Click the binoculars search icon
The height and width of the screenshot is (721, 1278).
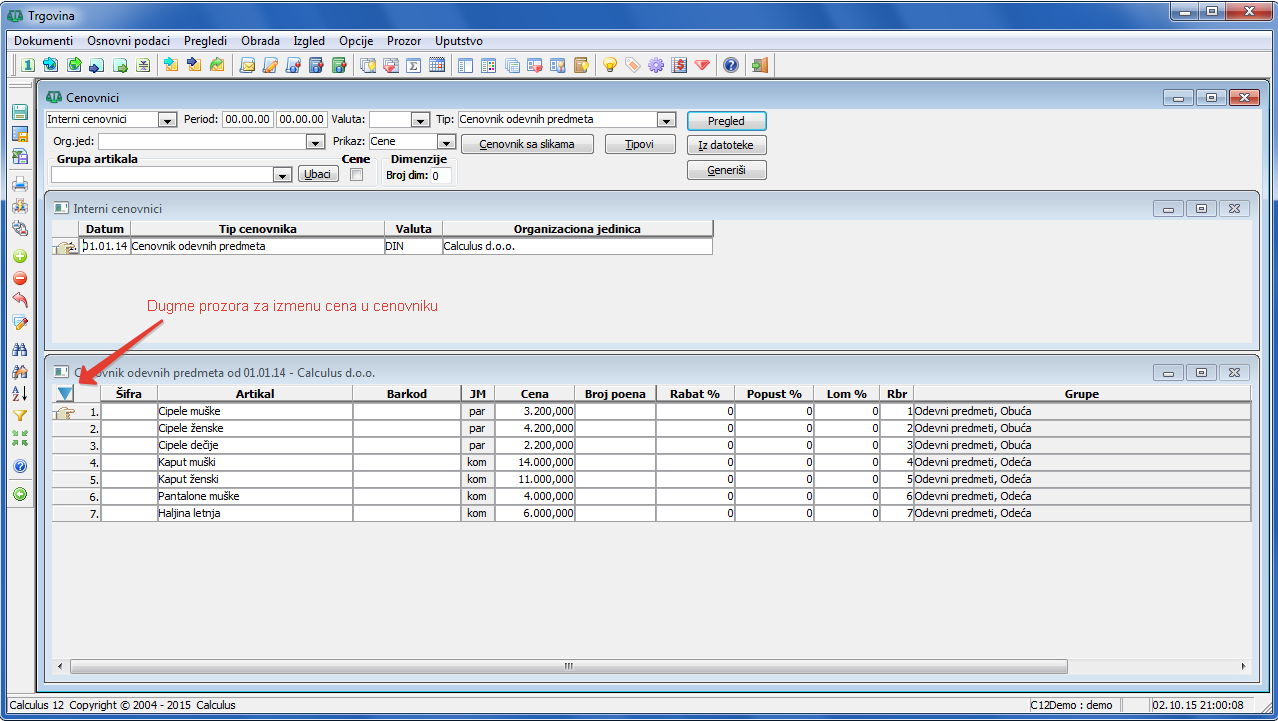click(20, 350)
